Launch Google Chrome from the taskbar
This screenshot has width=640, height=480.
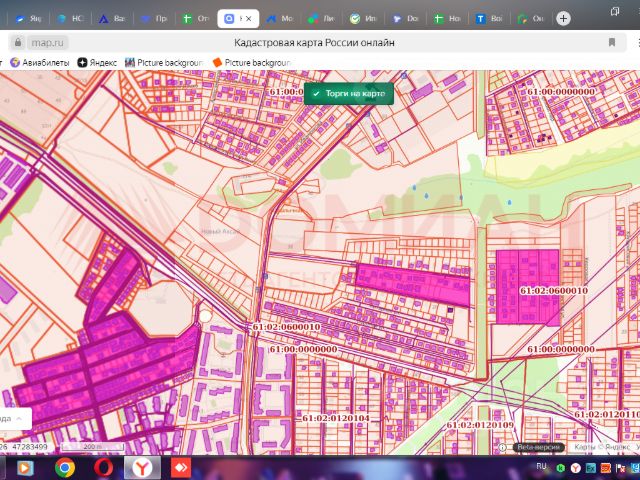pos(64,467)
